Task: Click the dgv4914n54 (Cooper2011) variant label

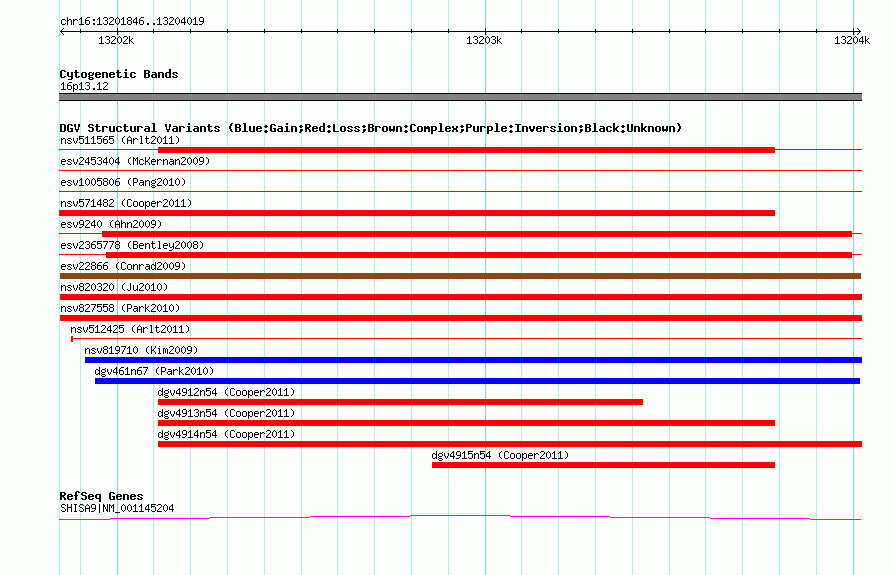Action: click(x=226, y=434)
